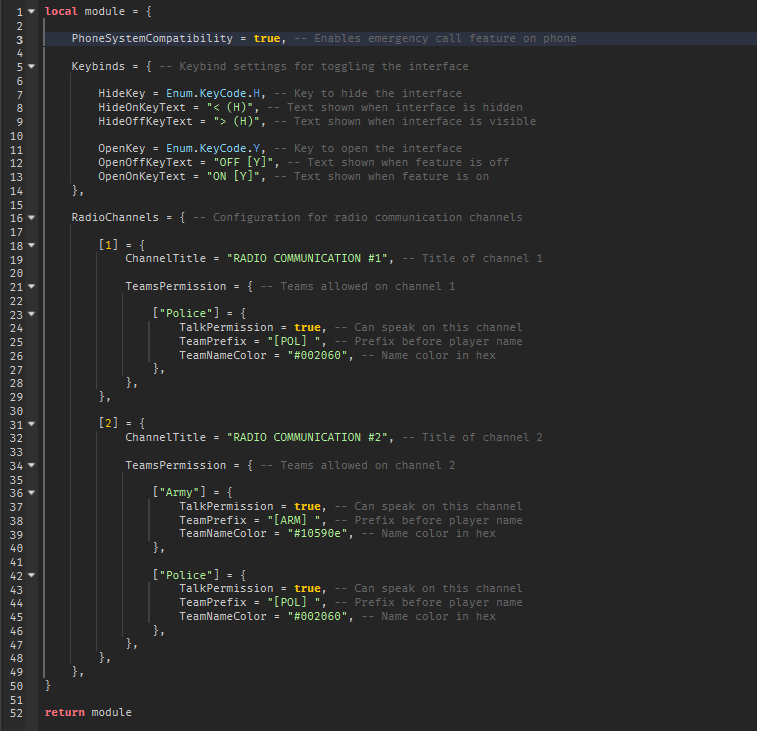Image resolution: width=757 pixels, height=731 pixels.
Task: Click line number 3 in the gutter
Action: pos(20,38)
